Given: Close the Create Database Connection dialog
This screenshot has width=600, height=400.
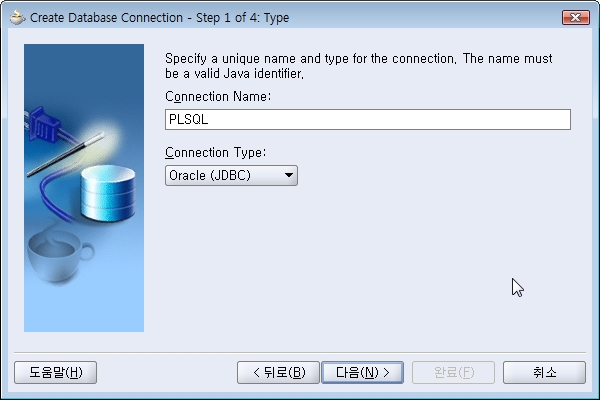Looking at the screenshot, I should (576, 18).
